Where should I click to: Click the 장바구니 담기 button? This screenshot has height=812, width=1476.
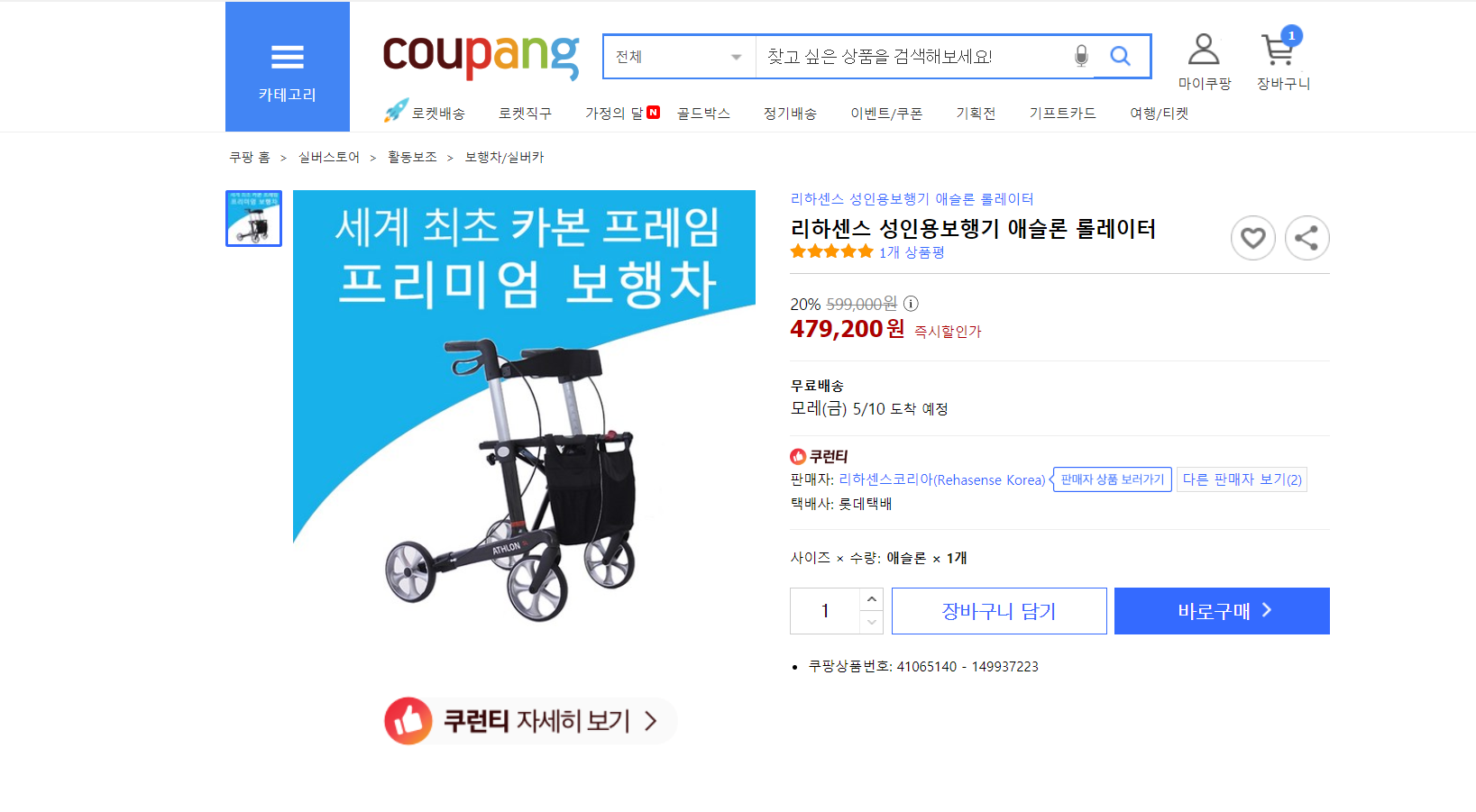pyautogui.click(x=998, y=611)
